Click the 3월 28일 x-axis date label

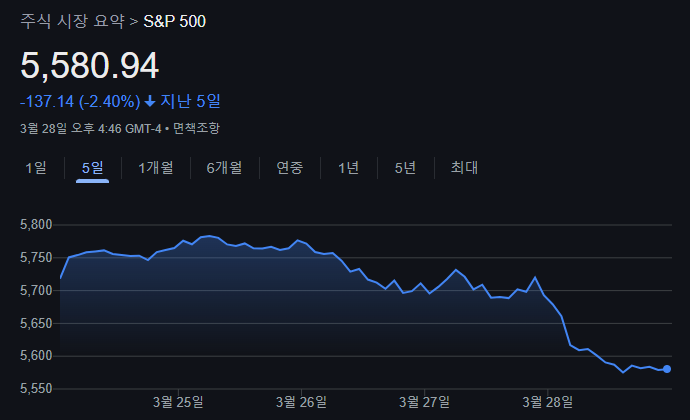coord(548,402)
